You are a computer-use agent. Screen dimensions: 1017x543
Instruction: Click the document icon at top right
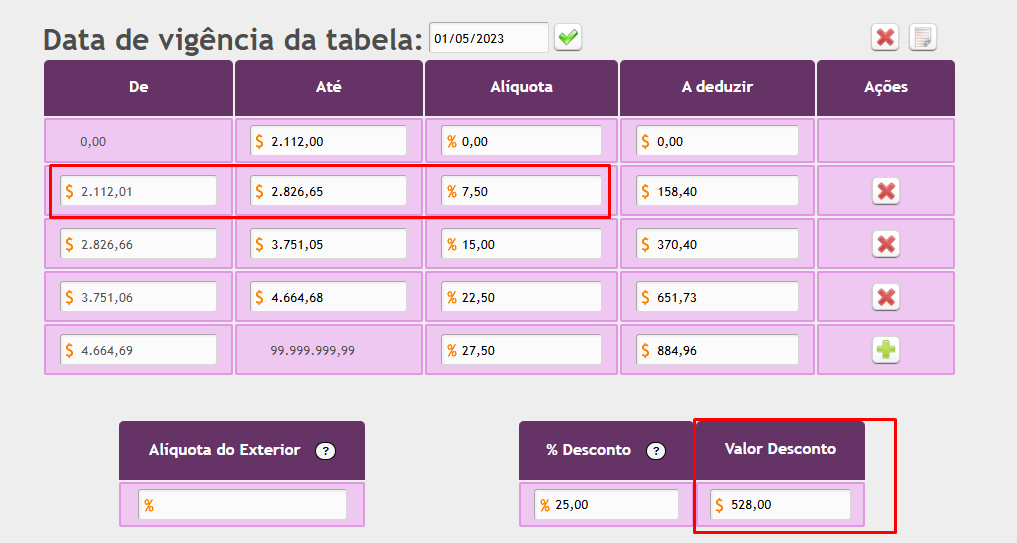click(923, 38)
